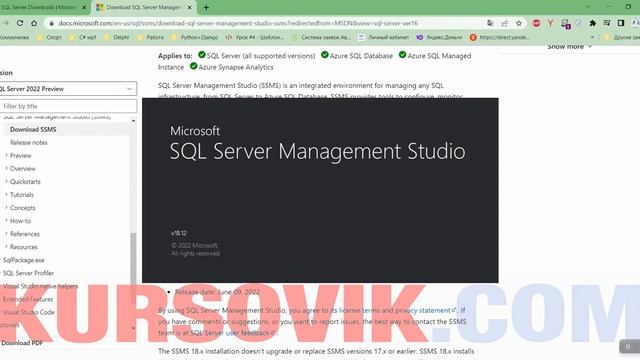640x360 pixels.
Task: Open SQL Server Profiler in the sidebar
Action: click(28, 273)
